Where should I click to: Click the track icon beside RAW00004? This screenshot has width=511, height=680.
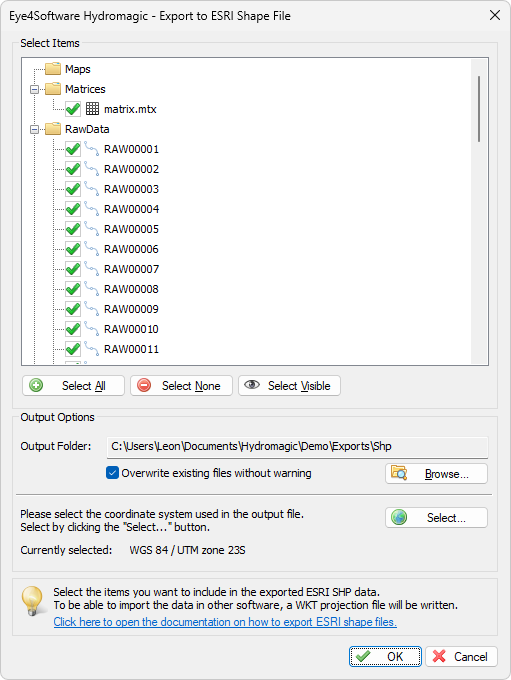(x=92, y=209)
